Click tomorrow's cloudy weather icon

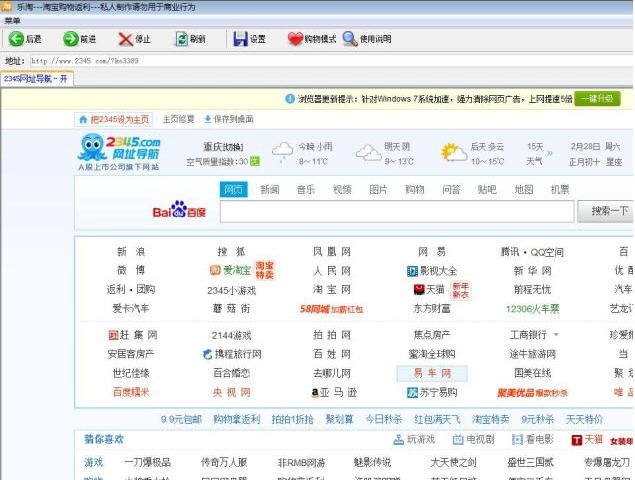pyautogui.click(x=368, y=153)
